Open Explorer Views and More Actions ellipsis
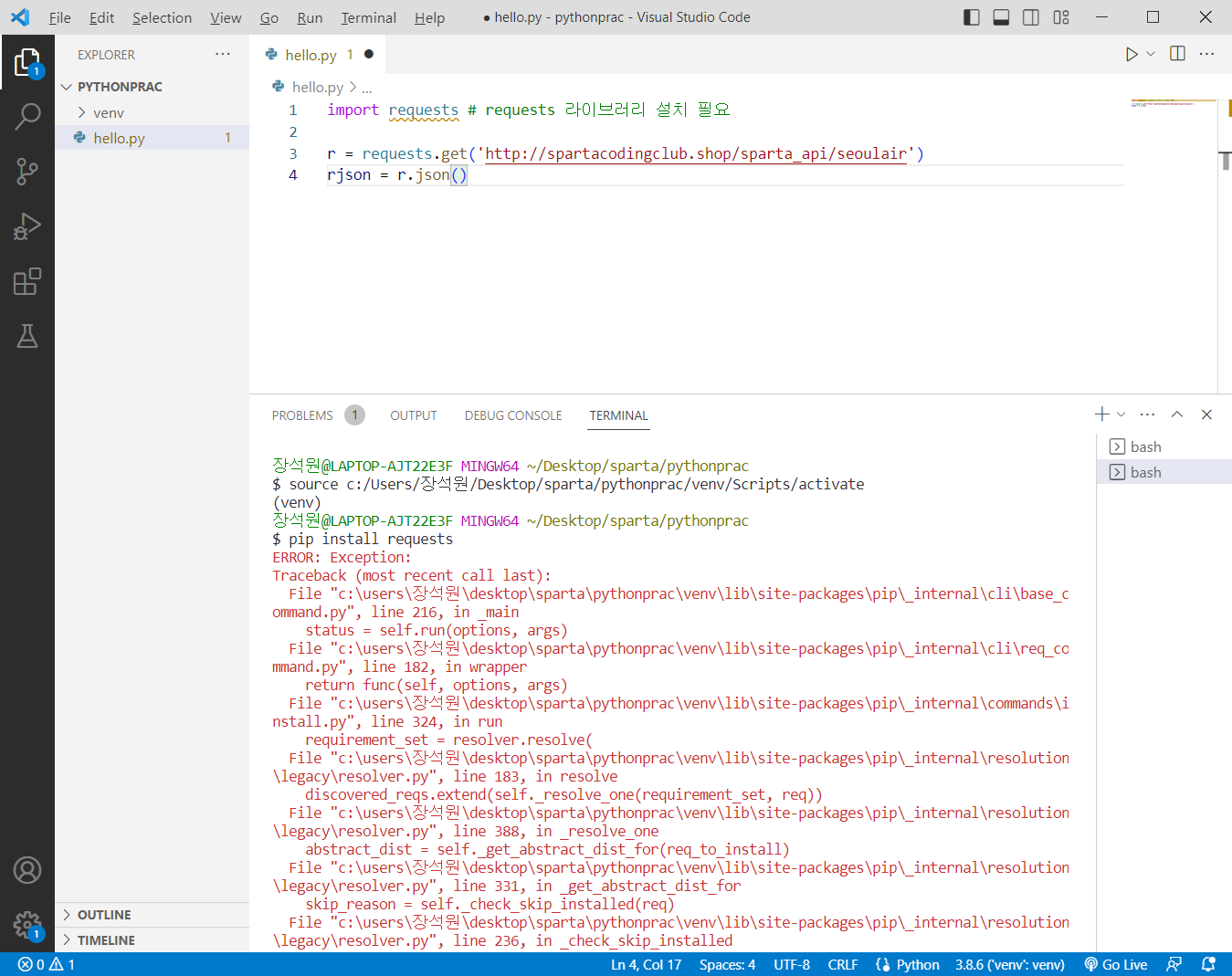 coord(223,54)
